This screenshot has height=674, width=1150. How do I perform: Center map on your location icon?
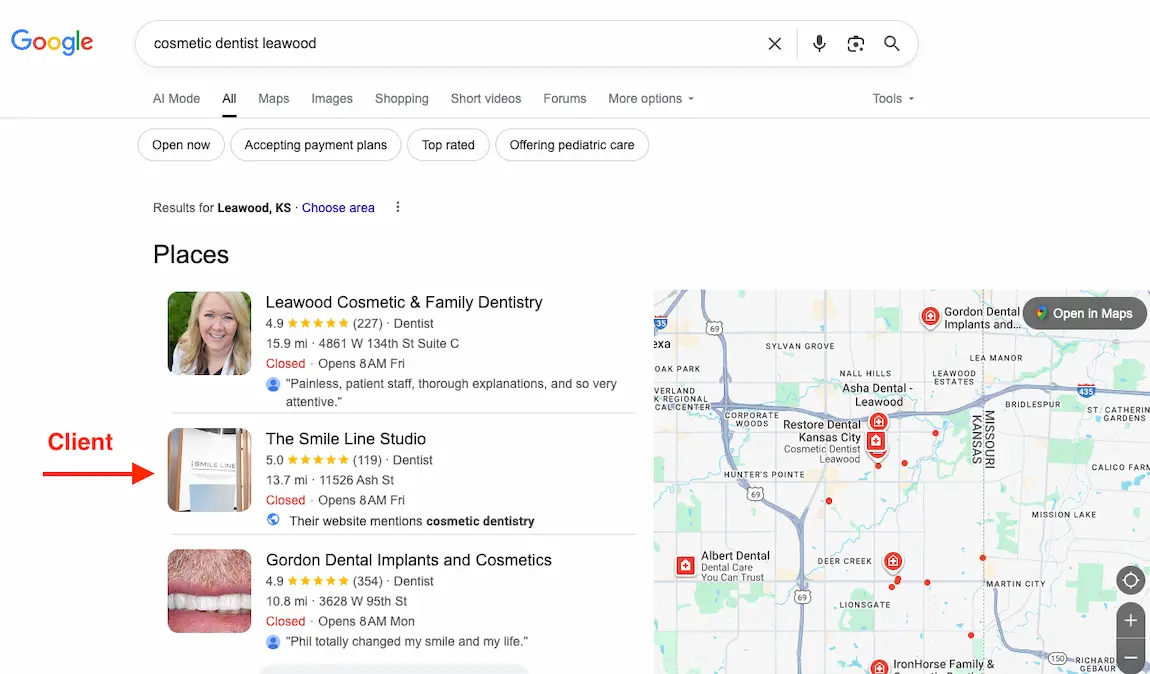point(1131,580)
